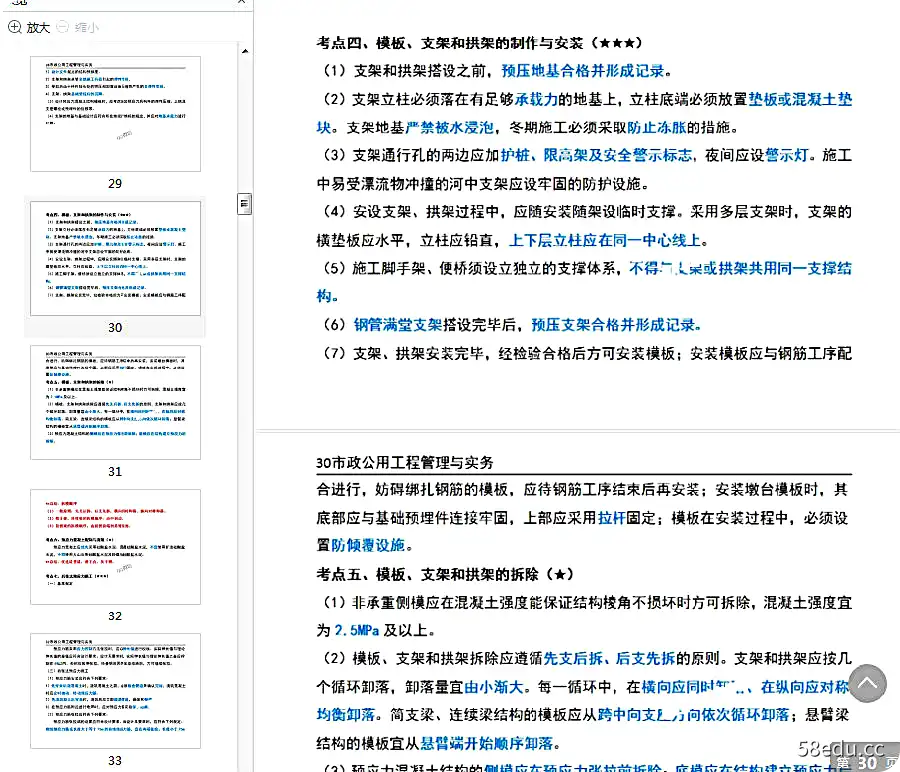Click blue text 由小渐大
This screenshot has width=900, height=772.
494,687
